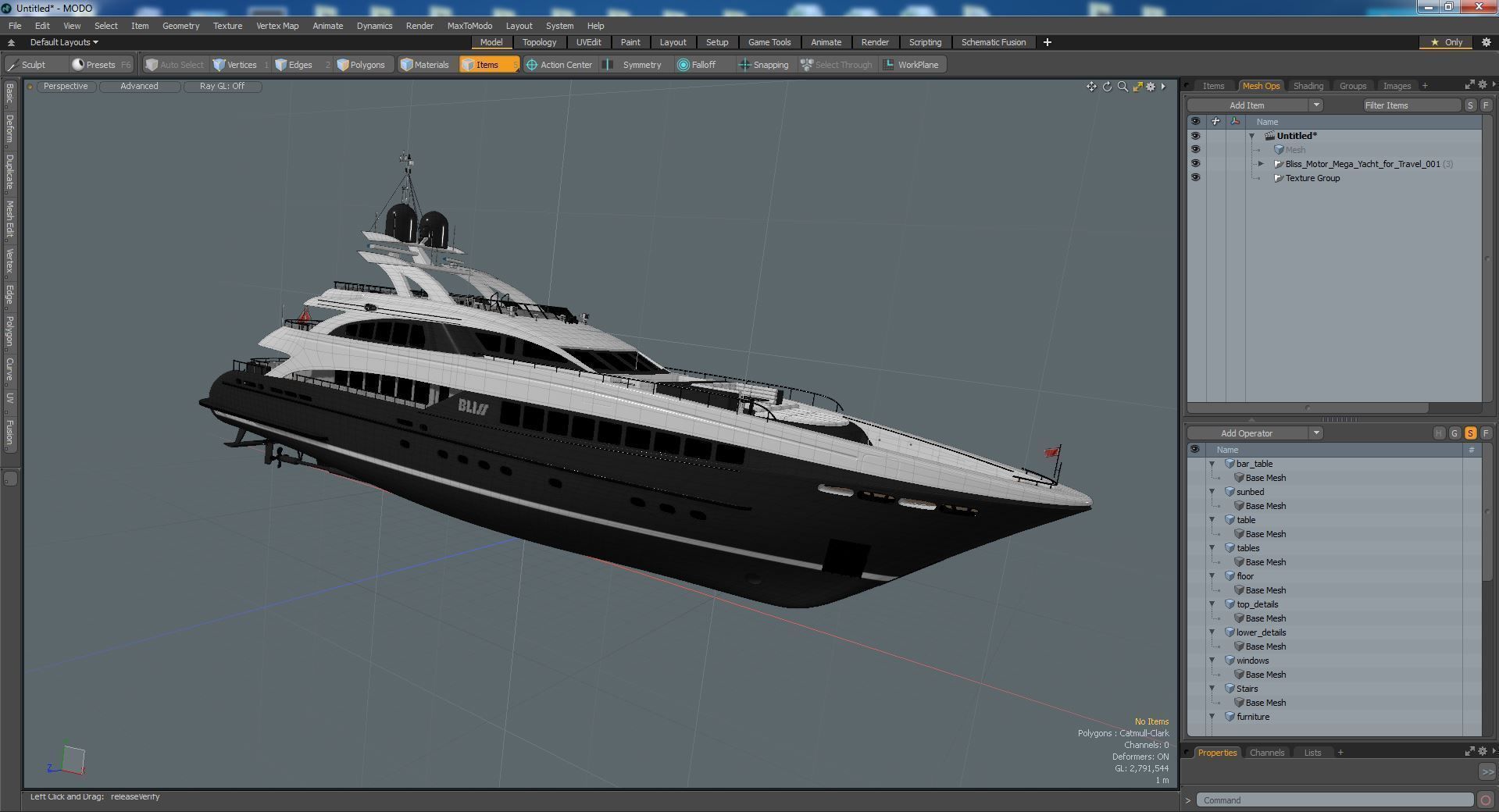
Task: Click the viewport pan/move camera icon
Action: [x=1091, y=87]
